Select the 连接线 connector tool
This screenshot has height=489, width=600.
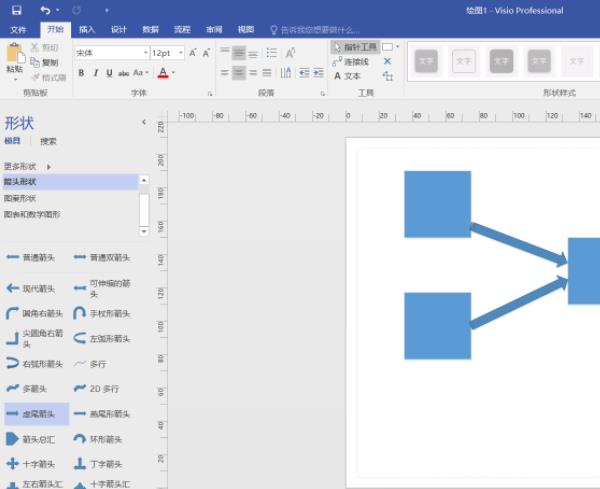[351, 61]
